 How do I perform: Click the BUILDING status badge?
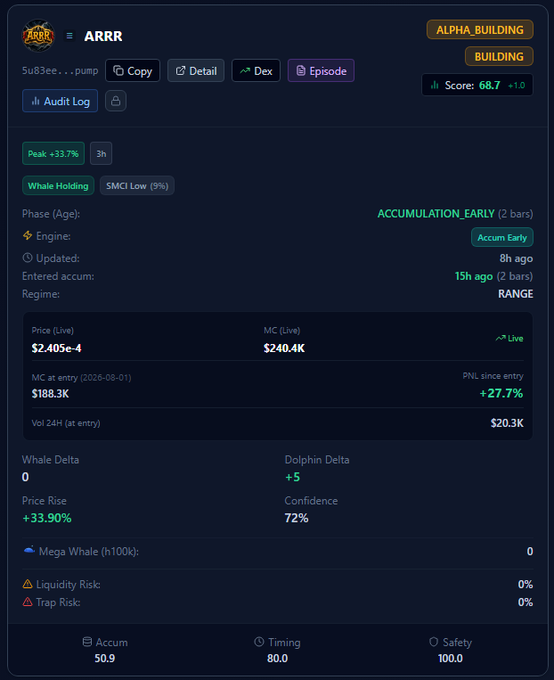click(499, 56)
